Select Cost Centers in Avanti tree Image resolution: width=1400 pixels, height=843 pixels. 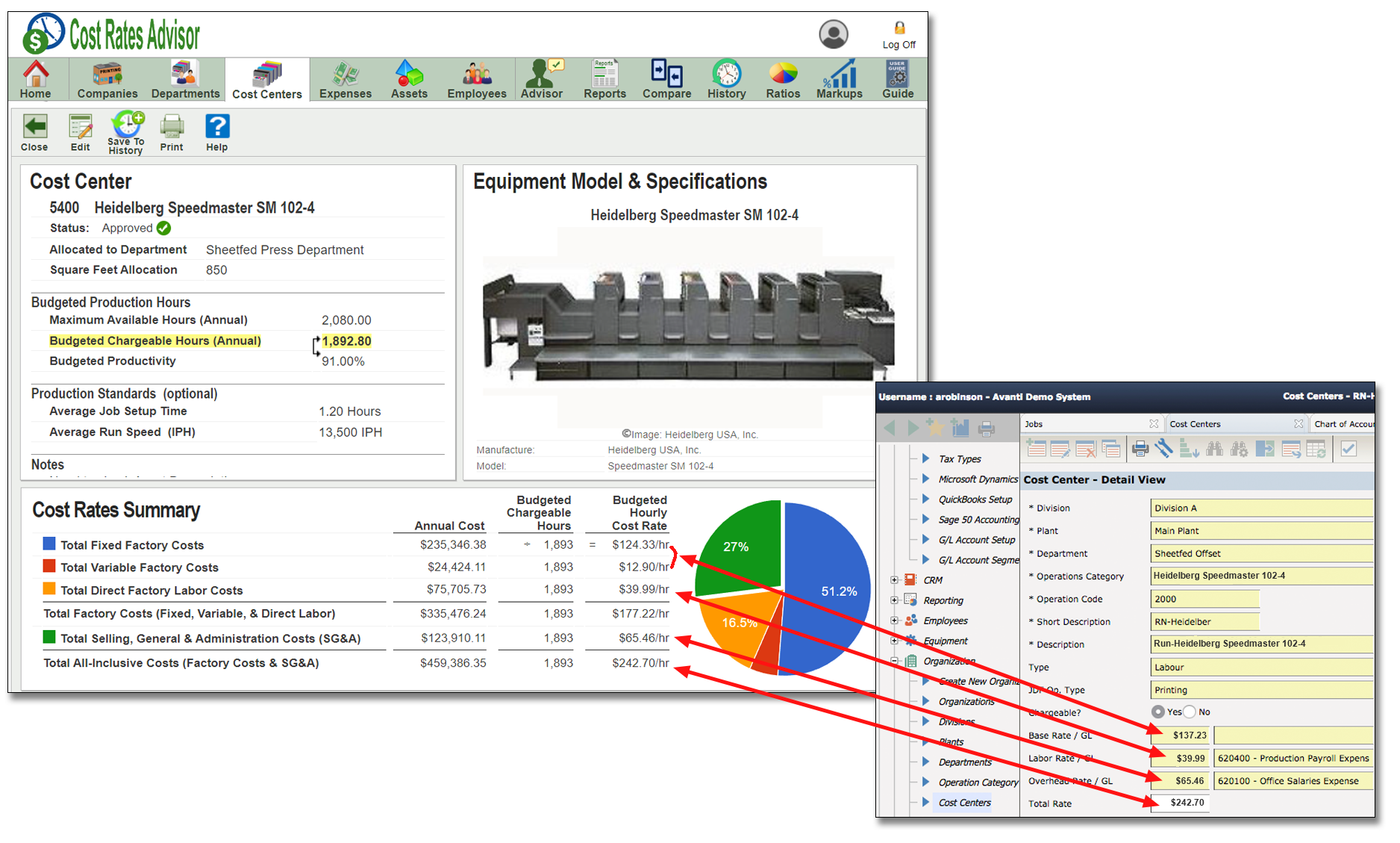point(965,803)
